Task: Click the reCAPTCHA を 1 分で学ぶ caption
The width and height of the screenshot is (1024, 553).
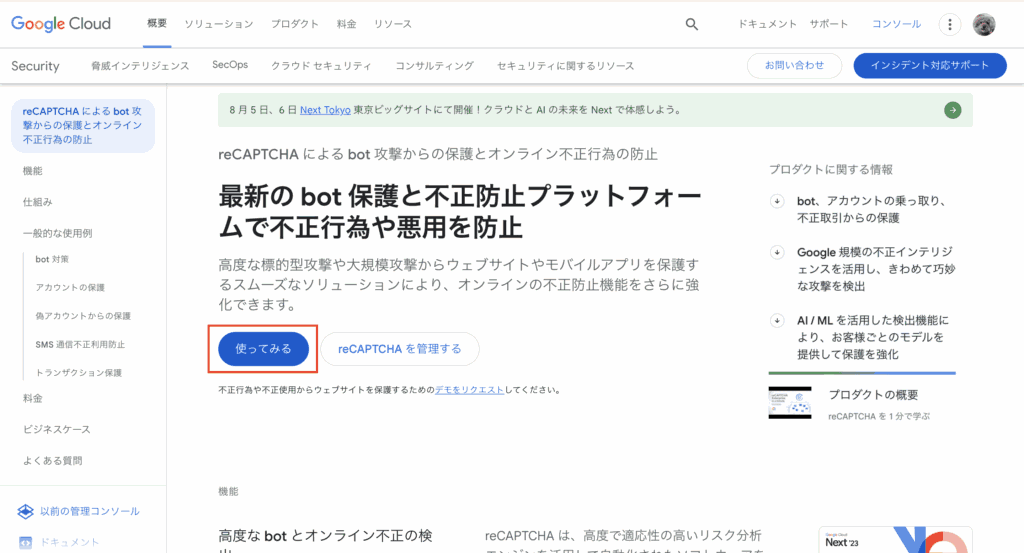Action: (878, 417)
